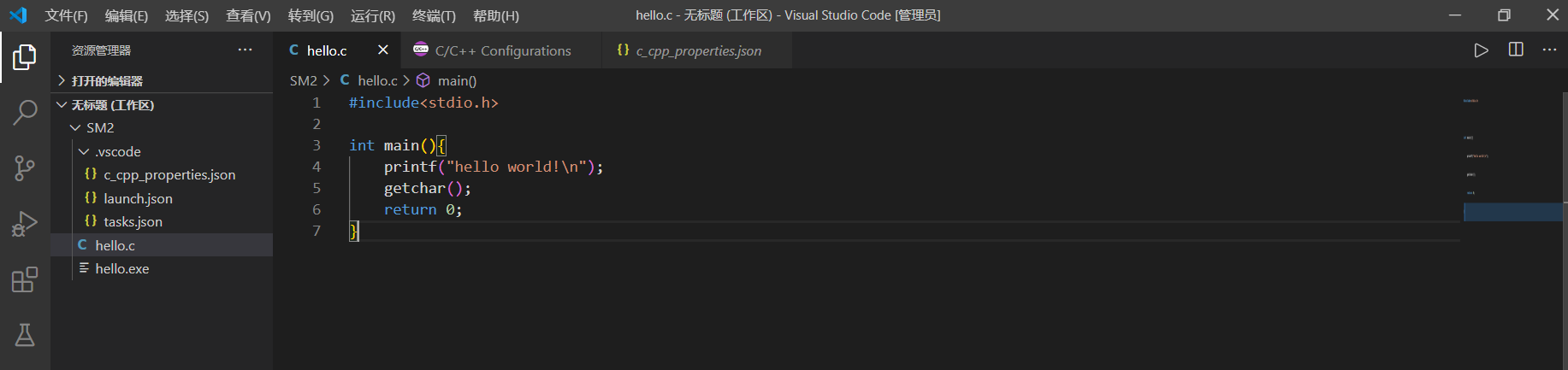Viewport: 1568px width, 370px height.
Task: Open Explorer panel's more actions ellipsis
Action: point(245,50)
